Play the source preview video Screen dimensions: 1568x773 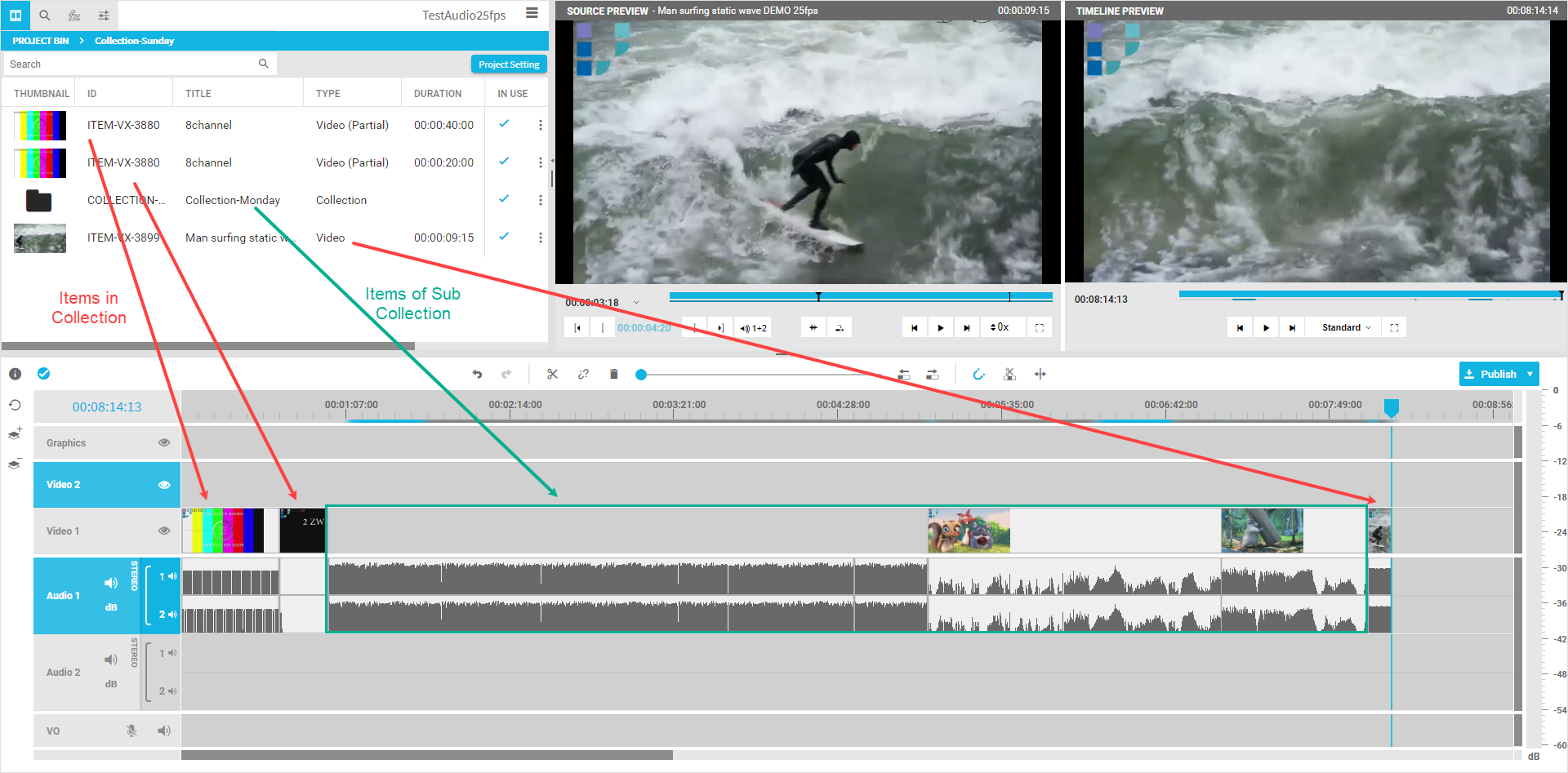pos(941,327)
